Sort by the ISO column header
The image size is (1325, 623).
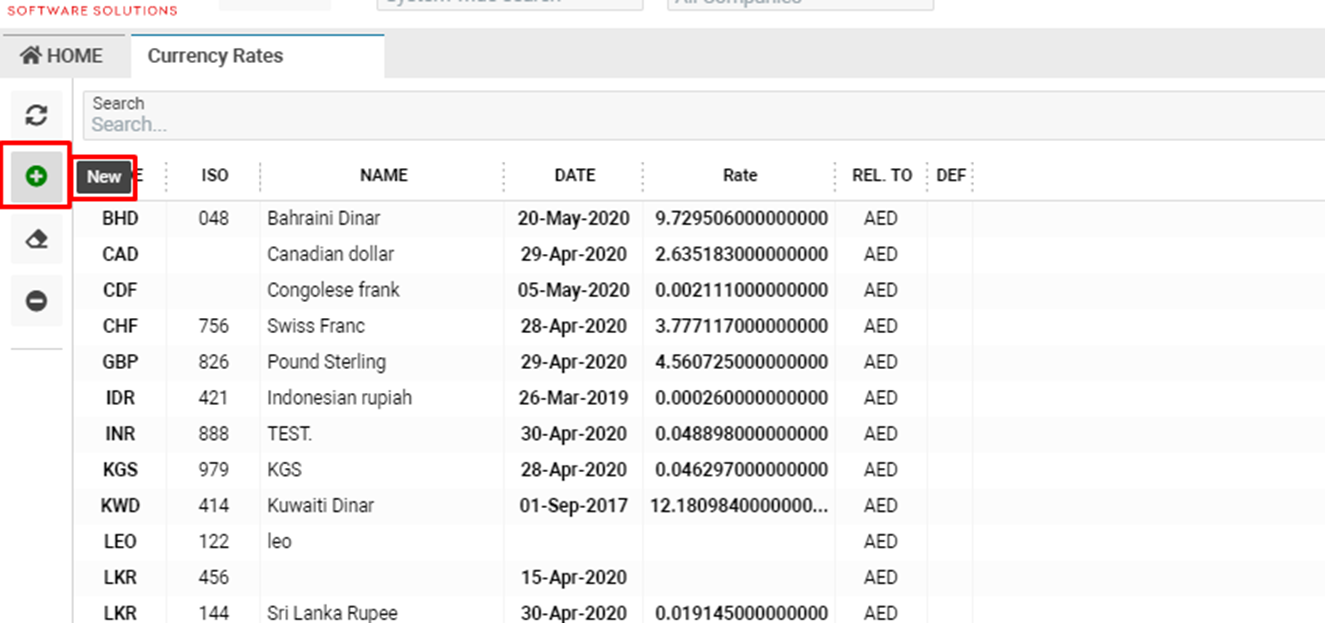214,175
